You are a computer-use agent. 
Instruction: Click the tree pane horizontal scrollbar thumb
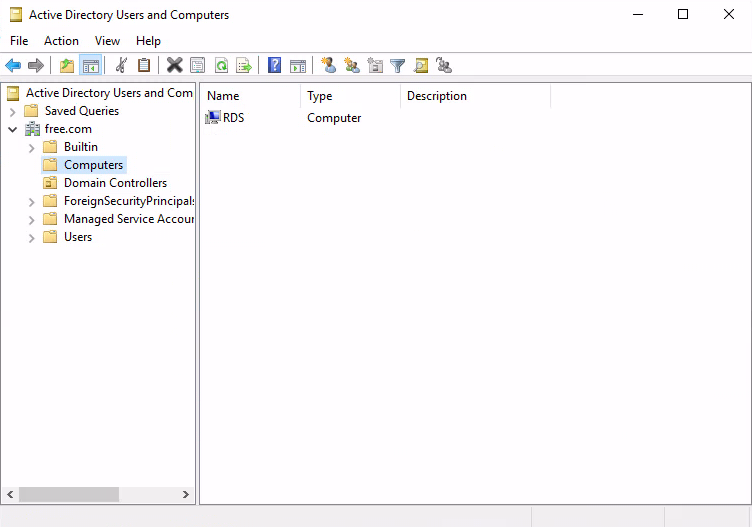click(x=69, y=494)
